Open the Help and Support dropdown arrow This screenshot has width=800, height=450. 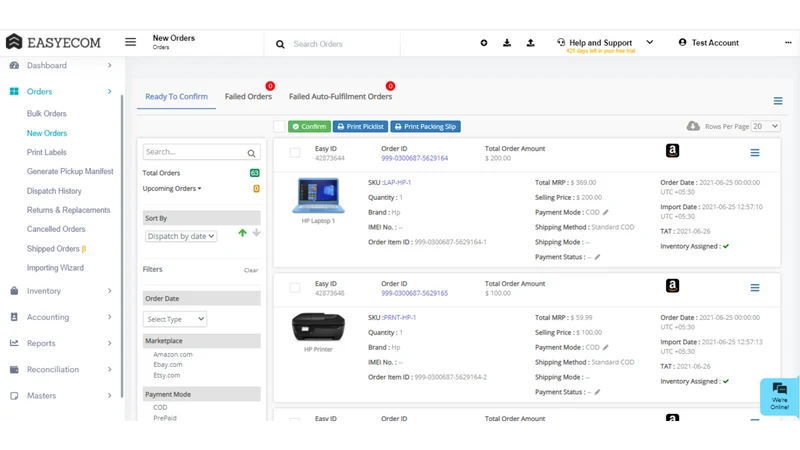(649, 42)
